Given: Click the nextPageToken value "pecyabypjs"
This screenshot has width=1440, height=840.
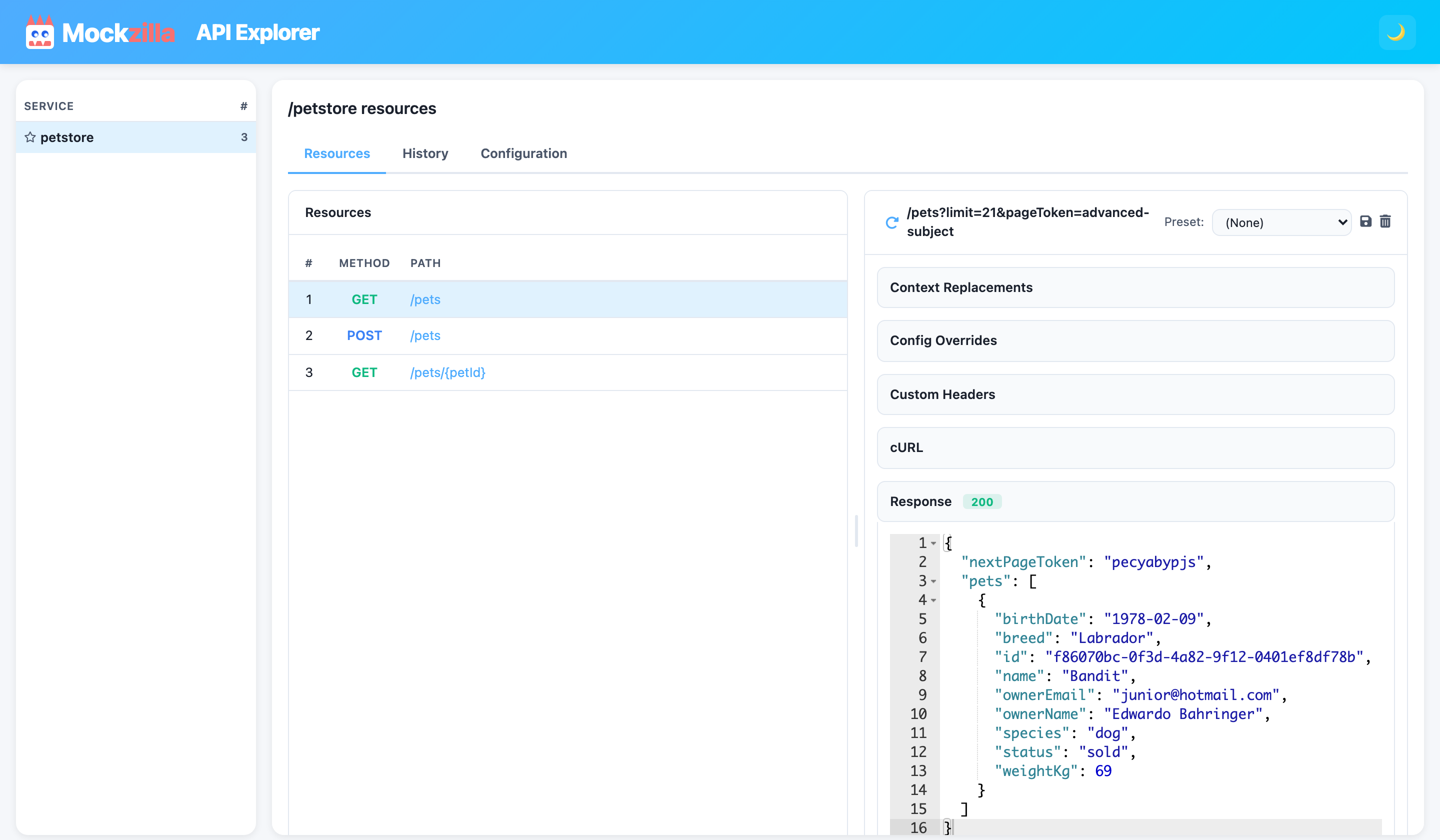Looking at the screenshot, I should coord(1153,562).
